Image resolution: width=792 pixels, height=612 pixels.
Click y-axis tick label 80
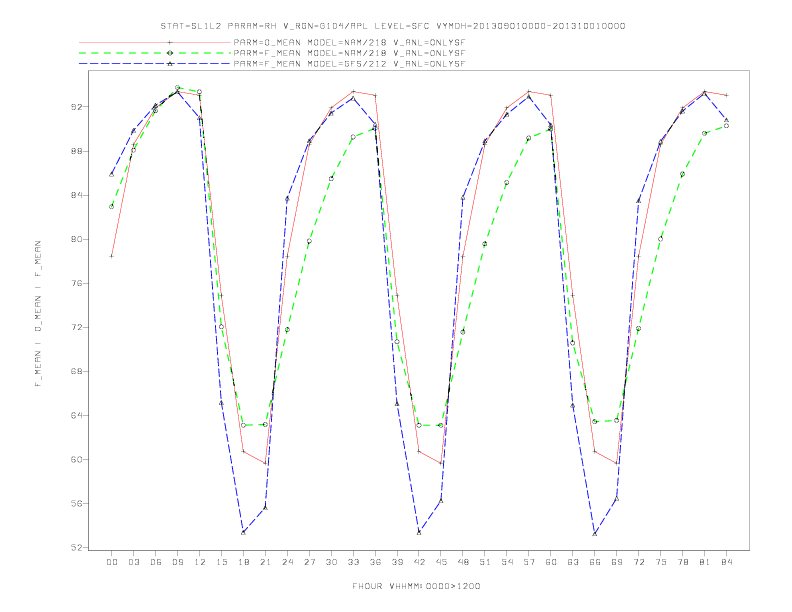pyautogui.click(x=77, y=239)
